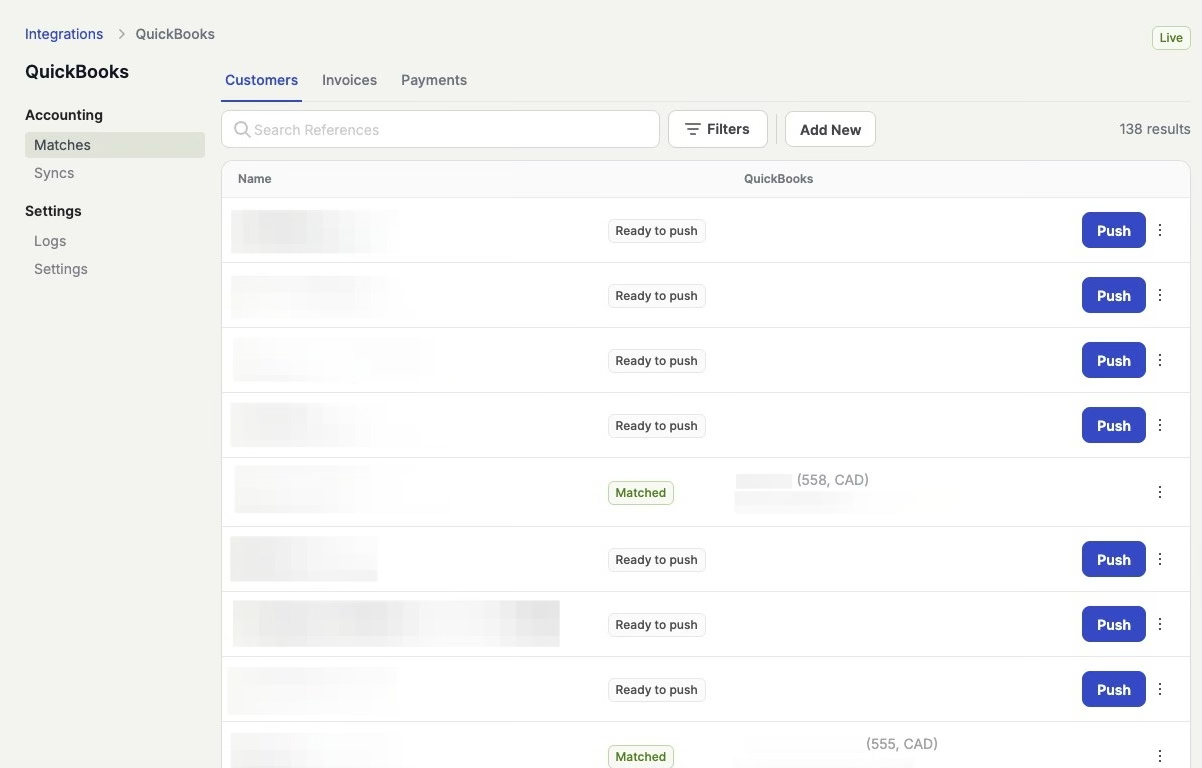
Task: Open three-dot menu on third customer row
Action: (1160, 360)
